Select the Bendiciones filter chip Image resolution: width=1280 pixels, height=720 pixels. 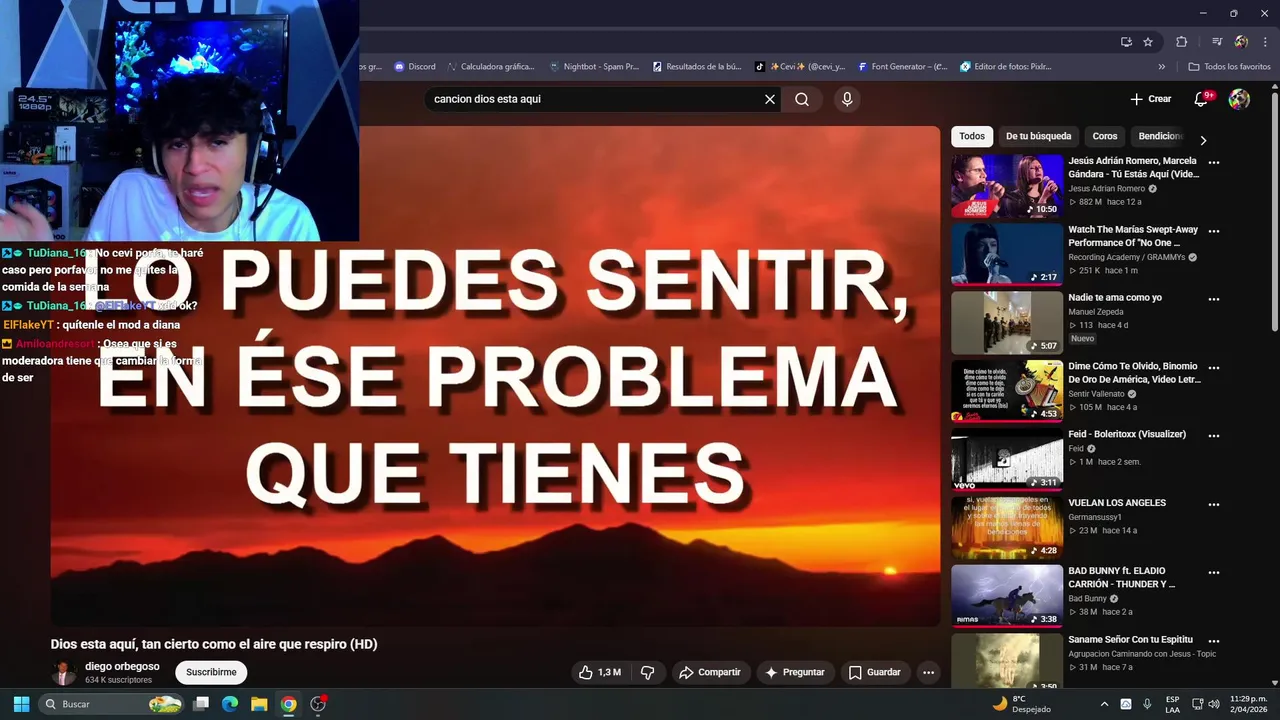pyautogui.click(x=1160, y=136)
